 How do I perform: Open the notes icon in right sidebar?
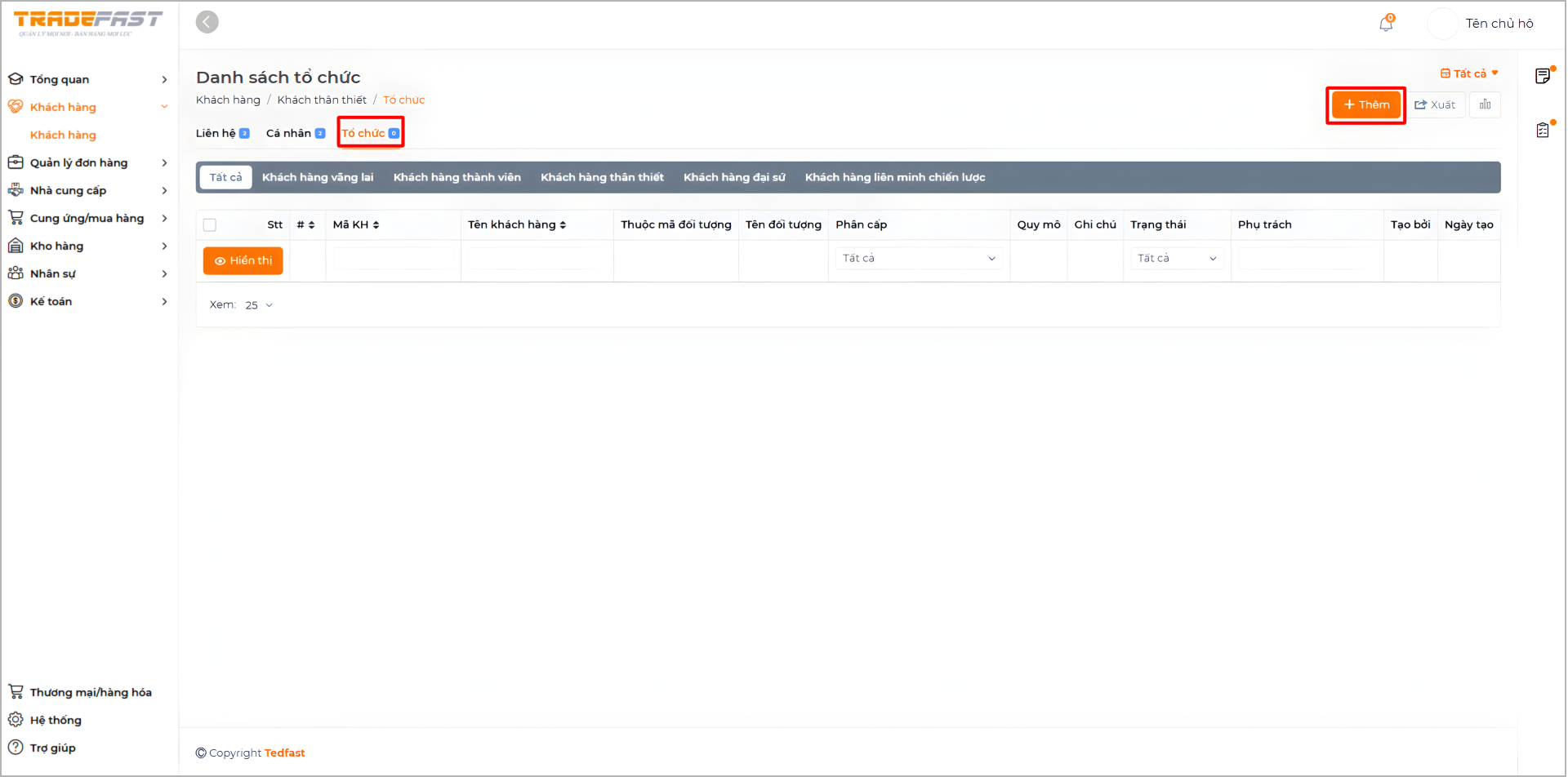click(1542, 76)
